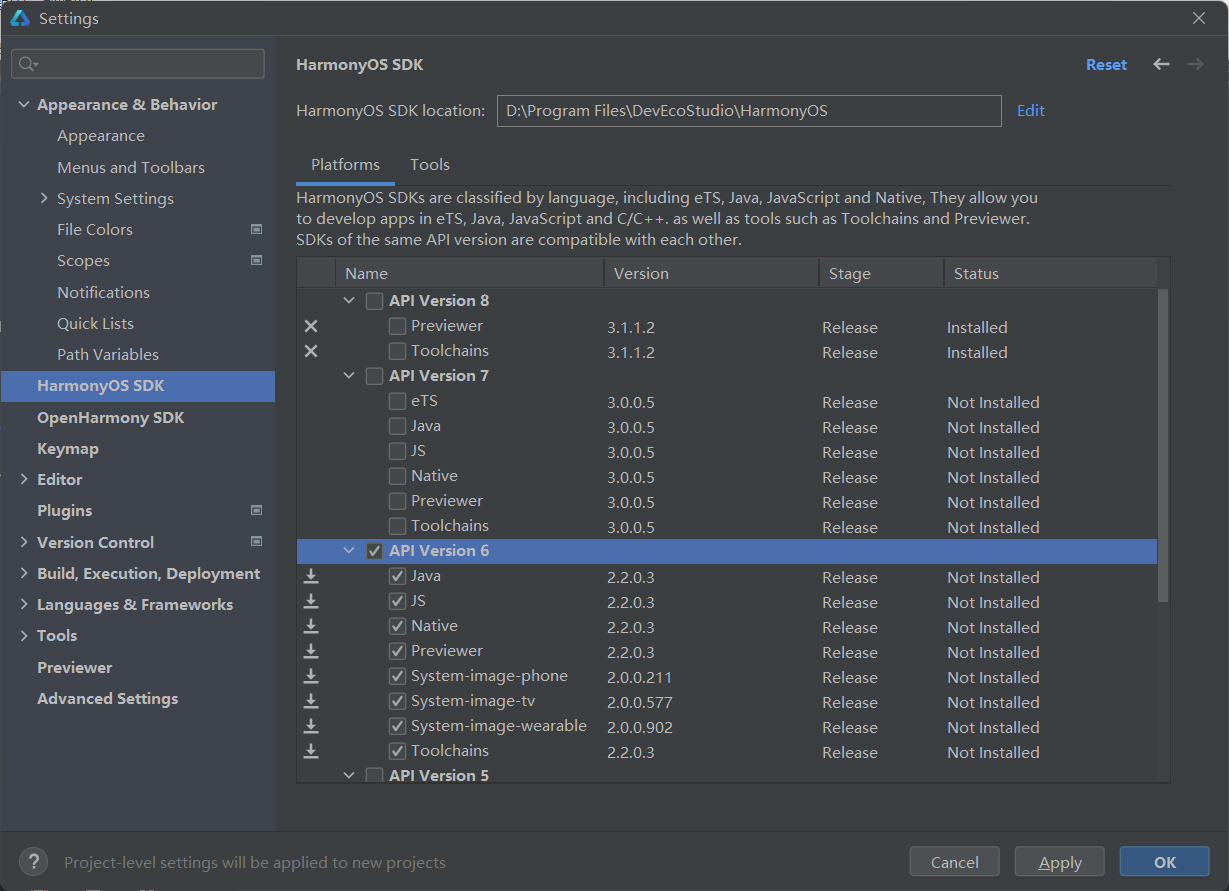Expand the Tools settings section
Image resolution: width=1229 pixels, height=891 pixels.
(x=24, y=636)
